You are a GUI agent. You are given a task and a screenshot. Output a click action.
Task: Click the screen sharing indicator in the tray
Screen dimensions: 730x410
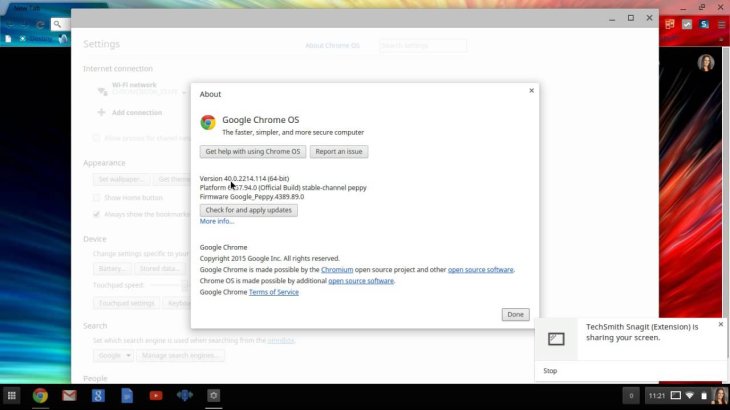675,396
